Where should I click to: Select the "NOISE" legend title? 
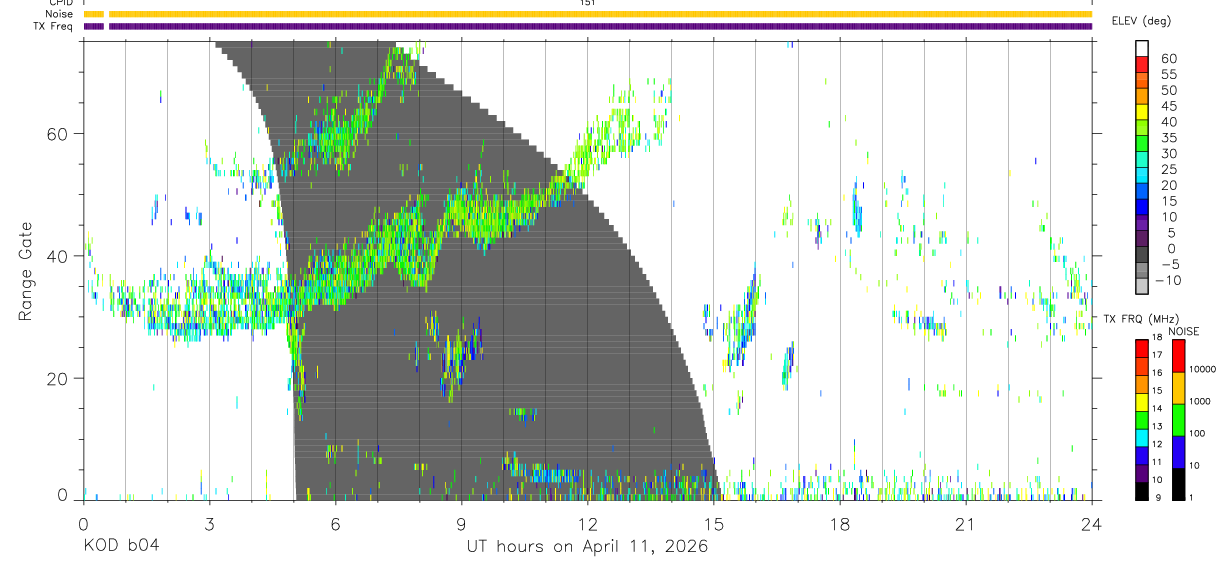pos(1185,331)
